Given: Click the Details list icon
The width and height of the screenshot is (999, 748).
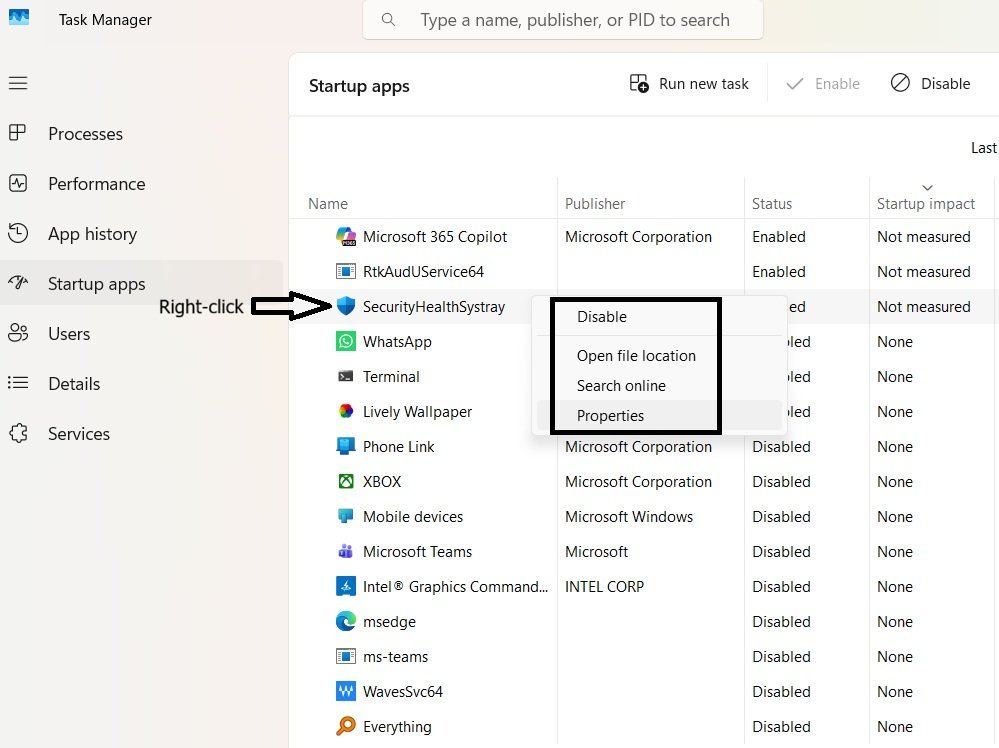Looking at the screenshot, I should click(x=18, y=383).
